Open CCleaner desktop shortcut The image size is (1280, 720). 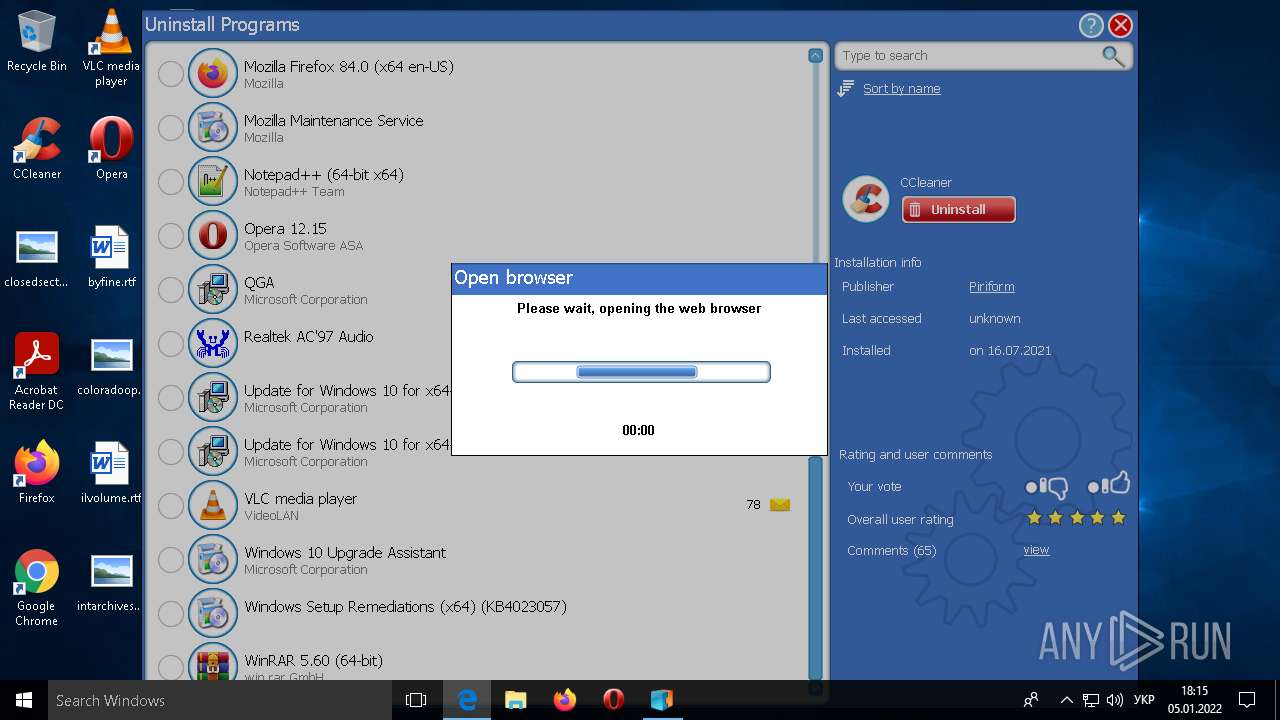[x=37, y=149]
